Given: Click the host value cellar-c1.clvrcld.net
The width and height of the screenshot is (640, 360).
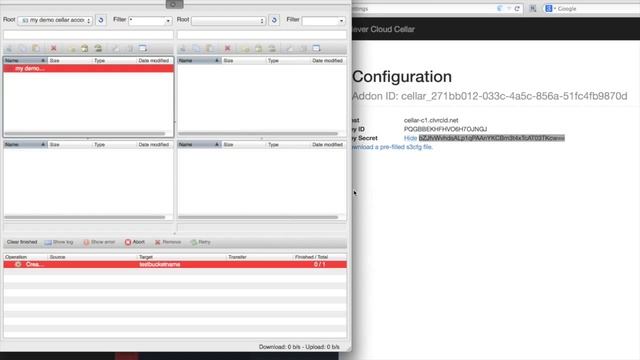Looking at the screenshot, I should [431, 120].
